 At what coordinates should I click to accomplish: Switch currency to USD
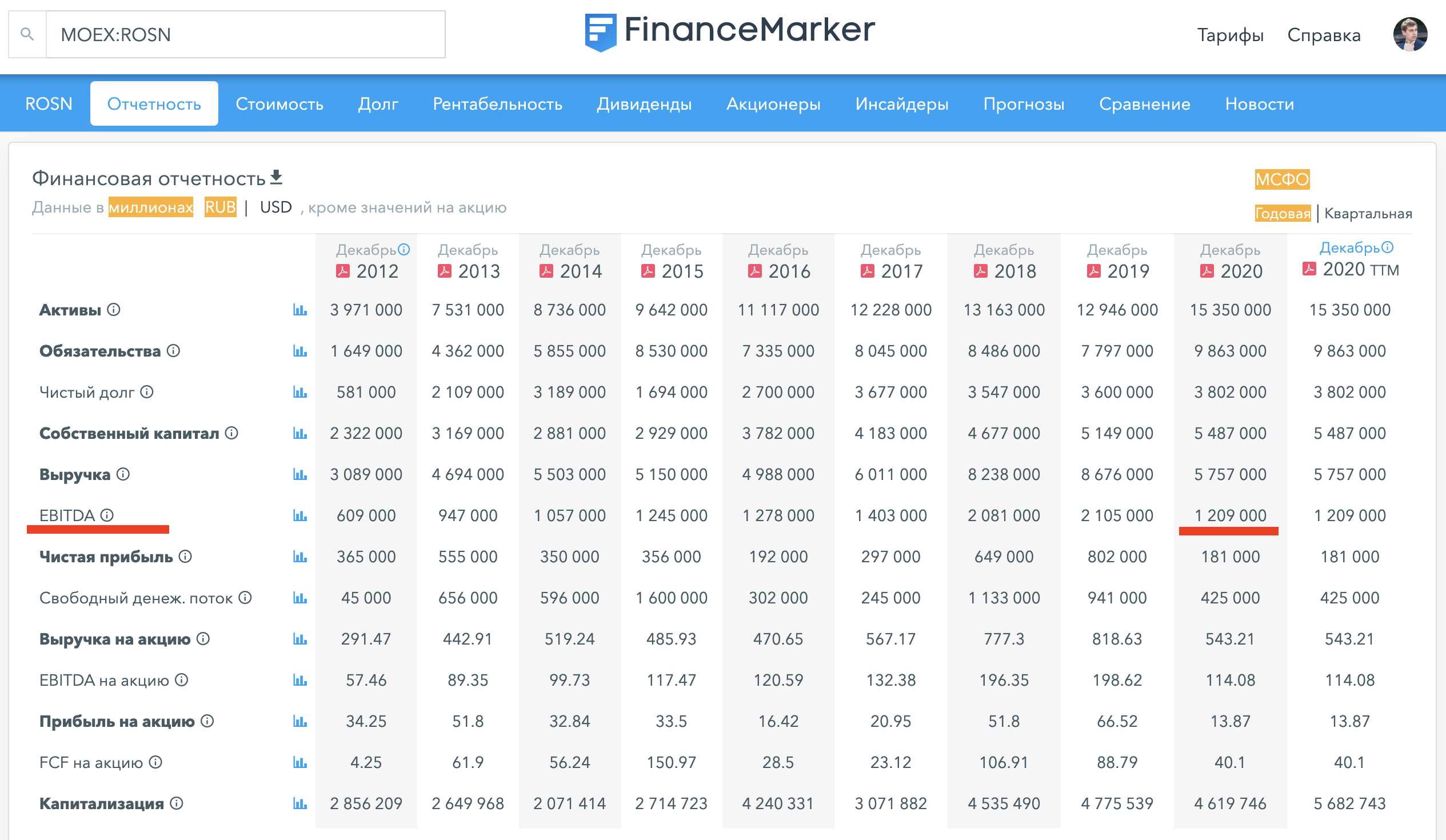[x=276, y=207]
